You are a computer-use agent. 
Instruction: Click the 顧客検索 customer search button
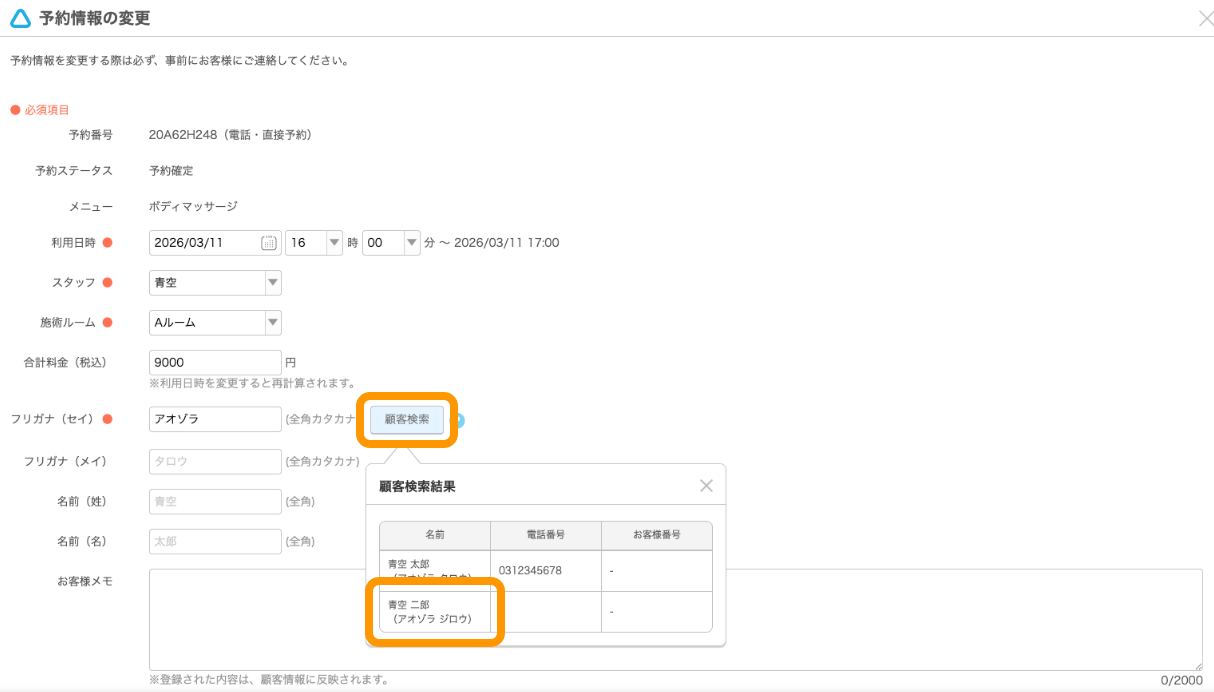click(406, 420)
